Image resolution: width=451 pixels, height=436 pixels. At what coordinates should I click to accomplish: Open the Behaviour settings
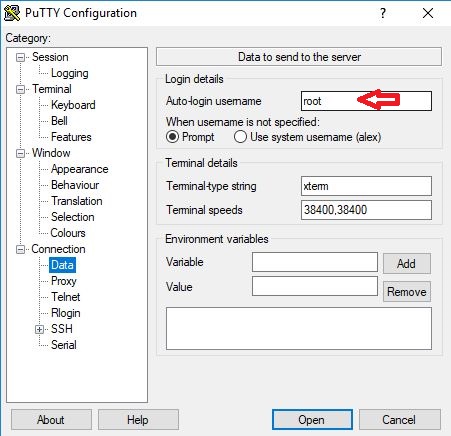point(75,185)
